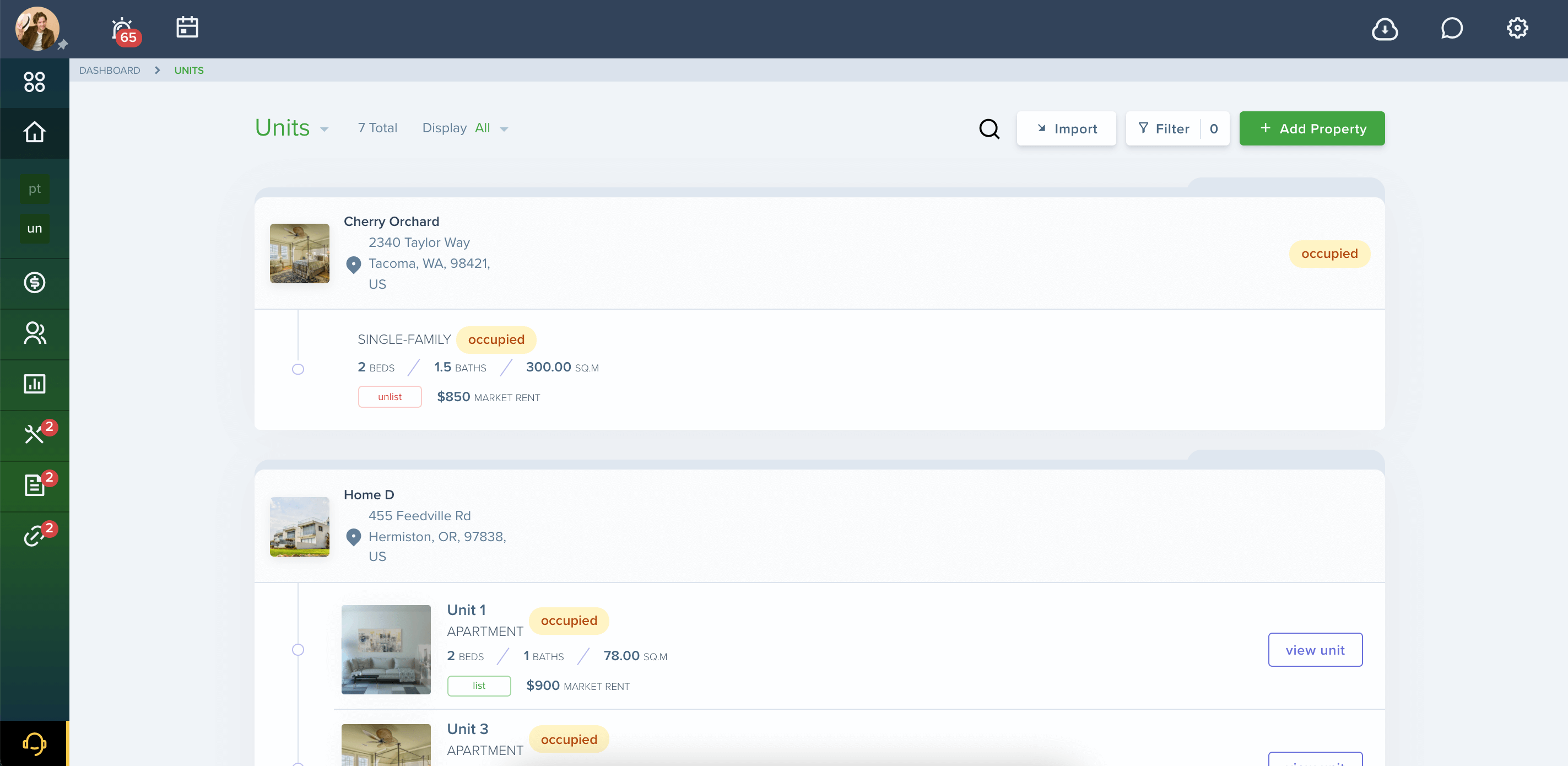Screen dimensions: 1568x766
Task: Click the Import button
Action: pyautogui.click(x=1067, y=128)
